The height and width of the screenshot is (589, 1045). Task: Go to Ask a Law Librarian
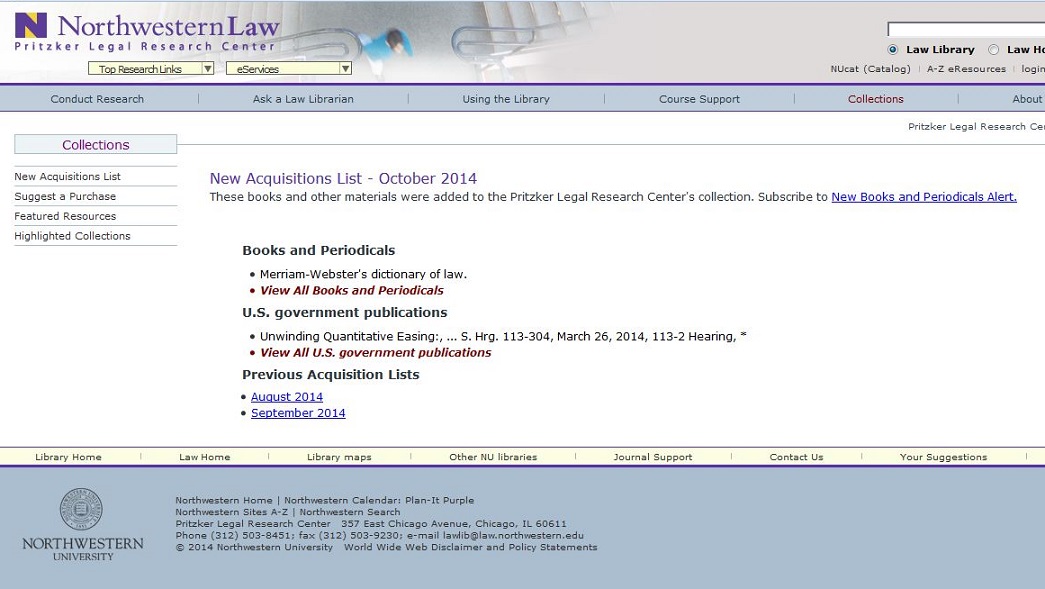point(303,99)
